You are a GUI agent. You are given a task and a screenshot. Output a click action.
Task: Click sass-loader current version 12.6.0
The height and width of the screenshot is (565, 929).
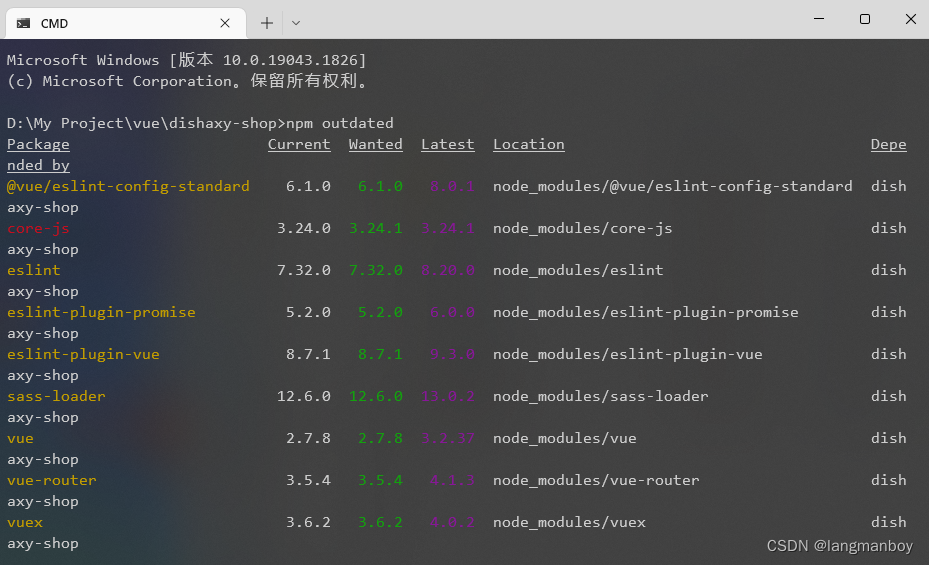point(304,396)
